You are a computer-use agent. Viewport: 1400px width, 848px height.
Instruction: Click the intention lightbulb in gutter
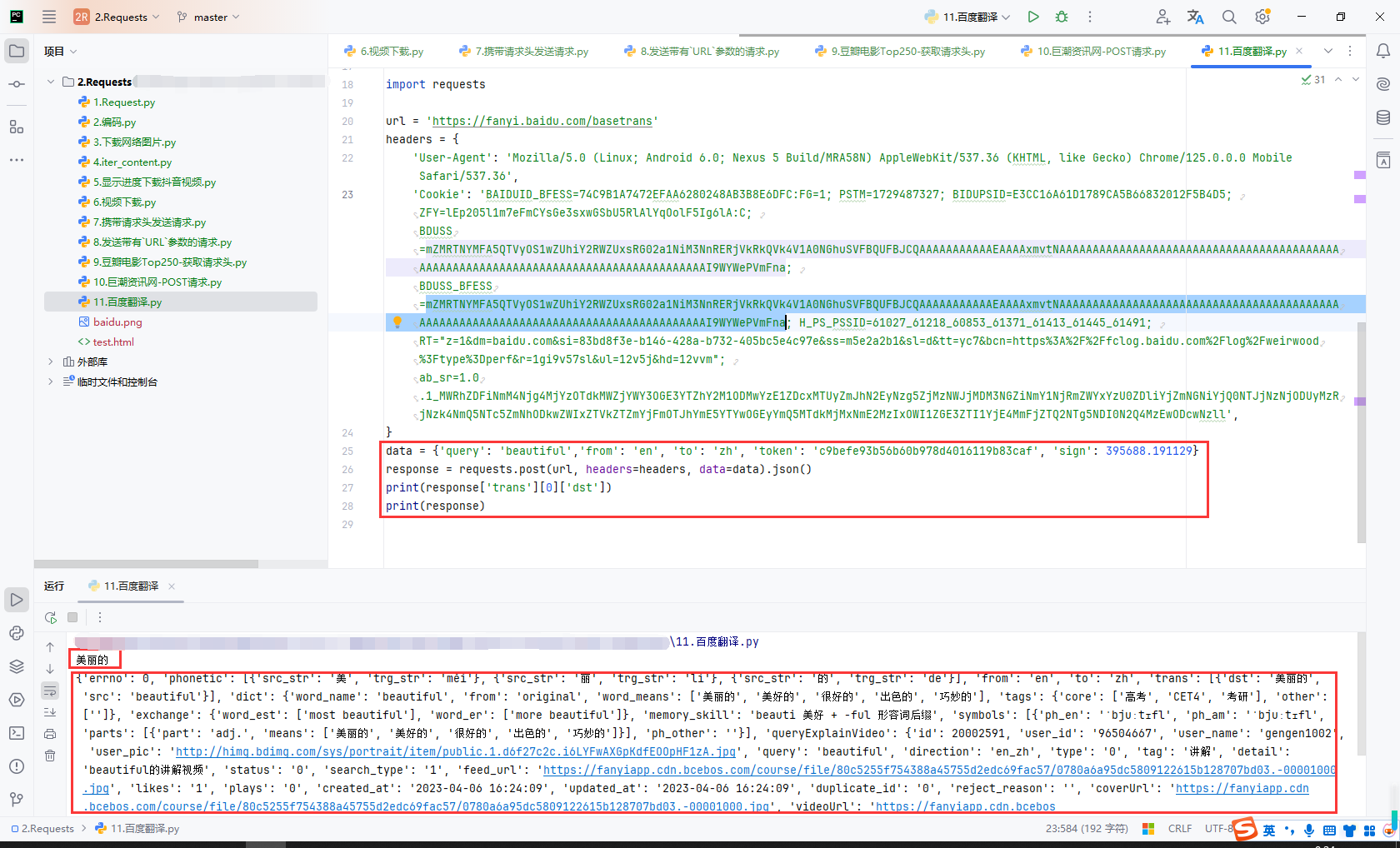coord(397,322)
